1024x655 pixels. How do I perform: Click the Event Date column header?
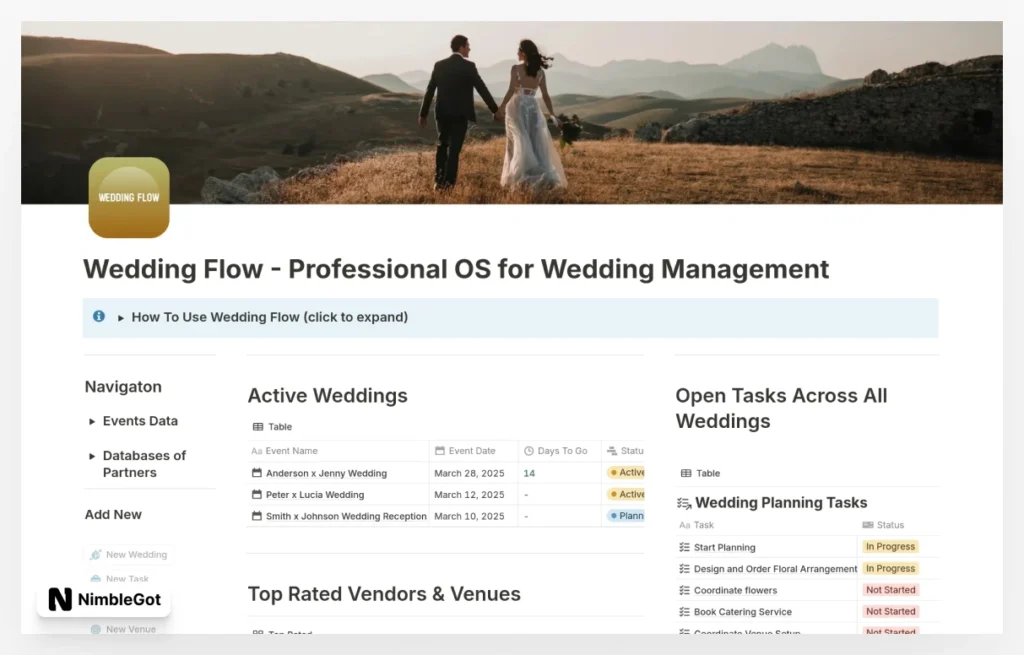[x=473, y=451]
